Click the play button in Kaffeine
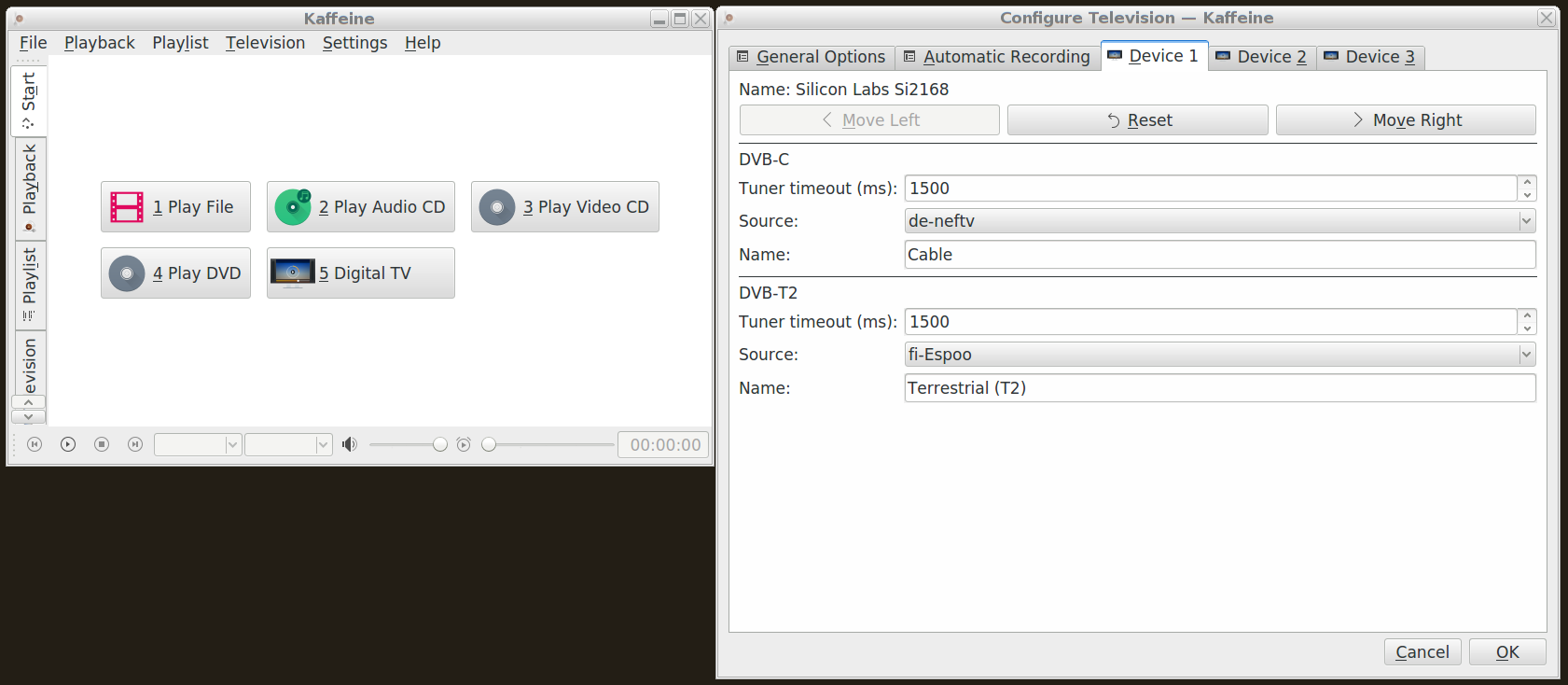Viewport: 1568px width, 685px height. click(x=68, y=444)
